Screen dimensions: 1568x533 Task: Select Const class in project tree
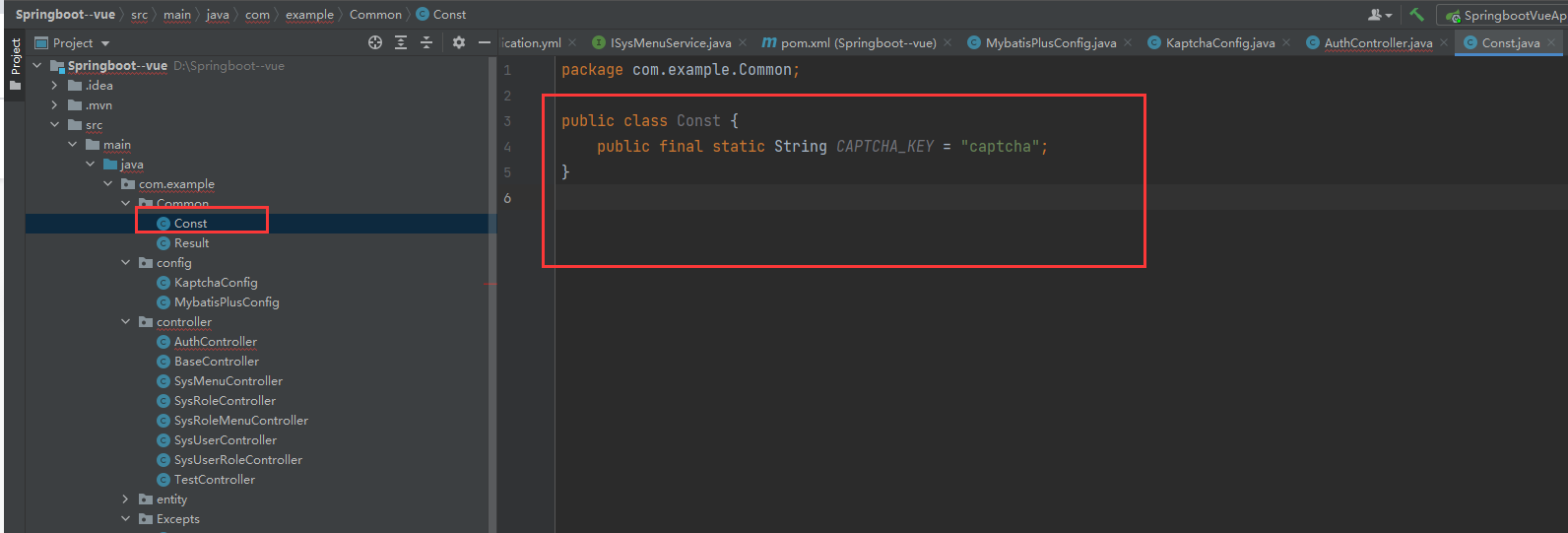(x=190, y=224)
